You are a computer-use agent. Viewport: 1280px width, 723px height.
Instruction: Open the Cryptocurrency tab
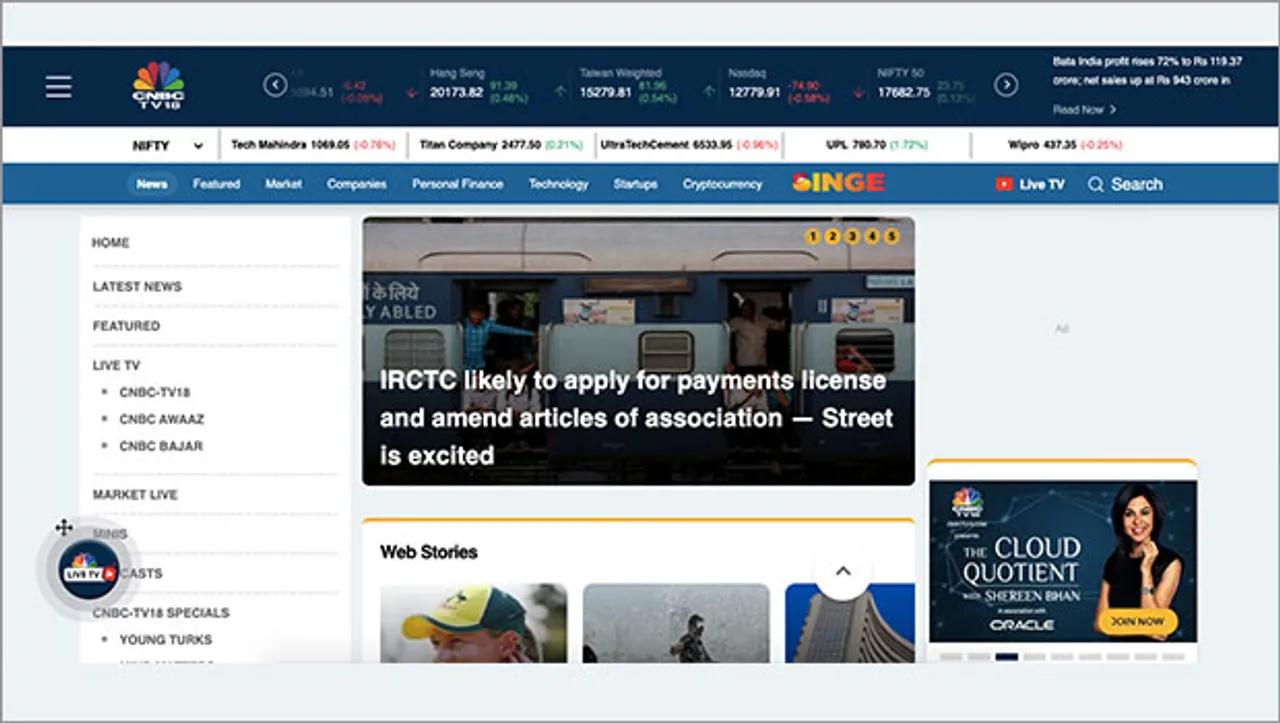[723, 184]
